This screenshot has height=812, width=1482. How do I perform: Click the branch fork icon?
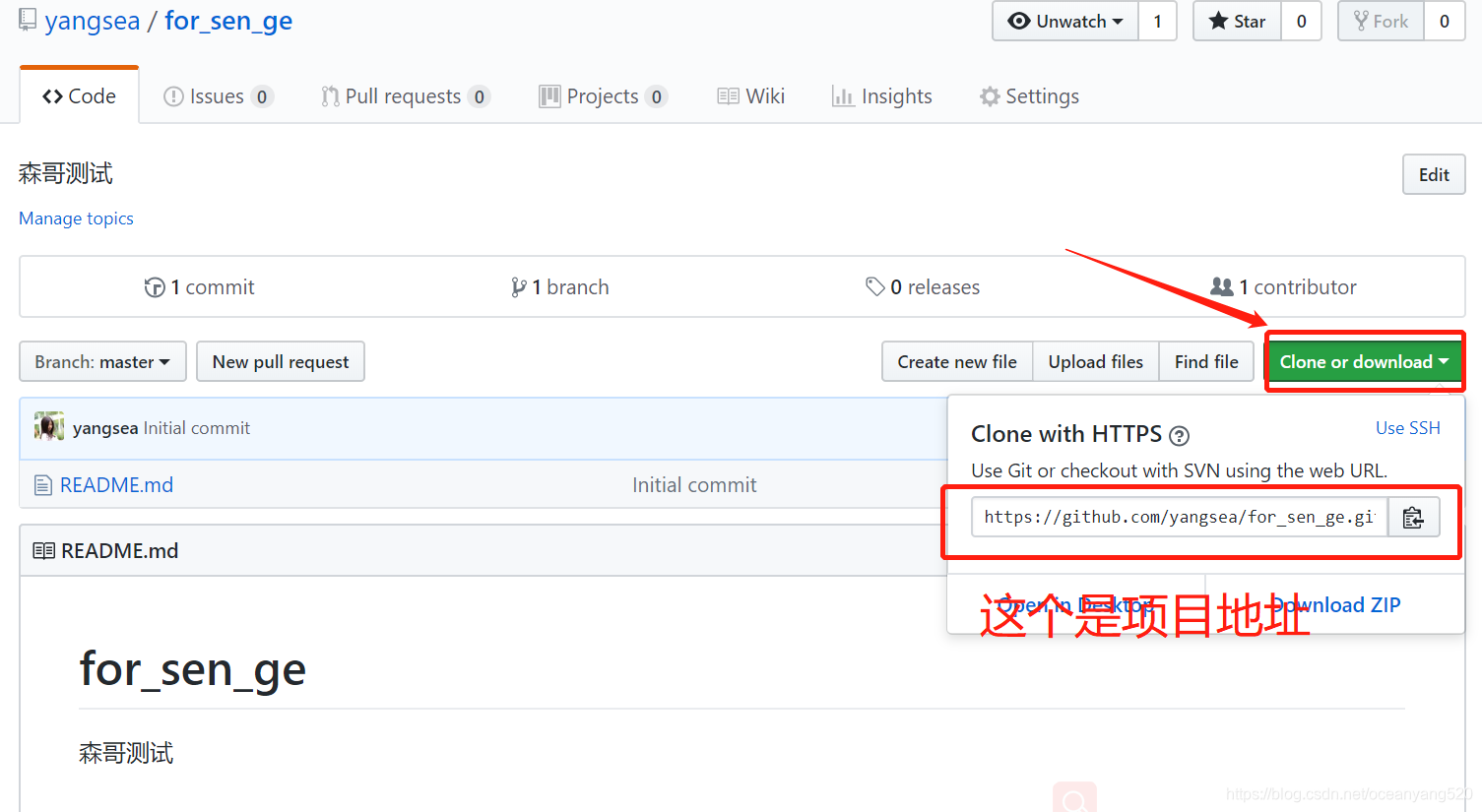tap(518, 287)
